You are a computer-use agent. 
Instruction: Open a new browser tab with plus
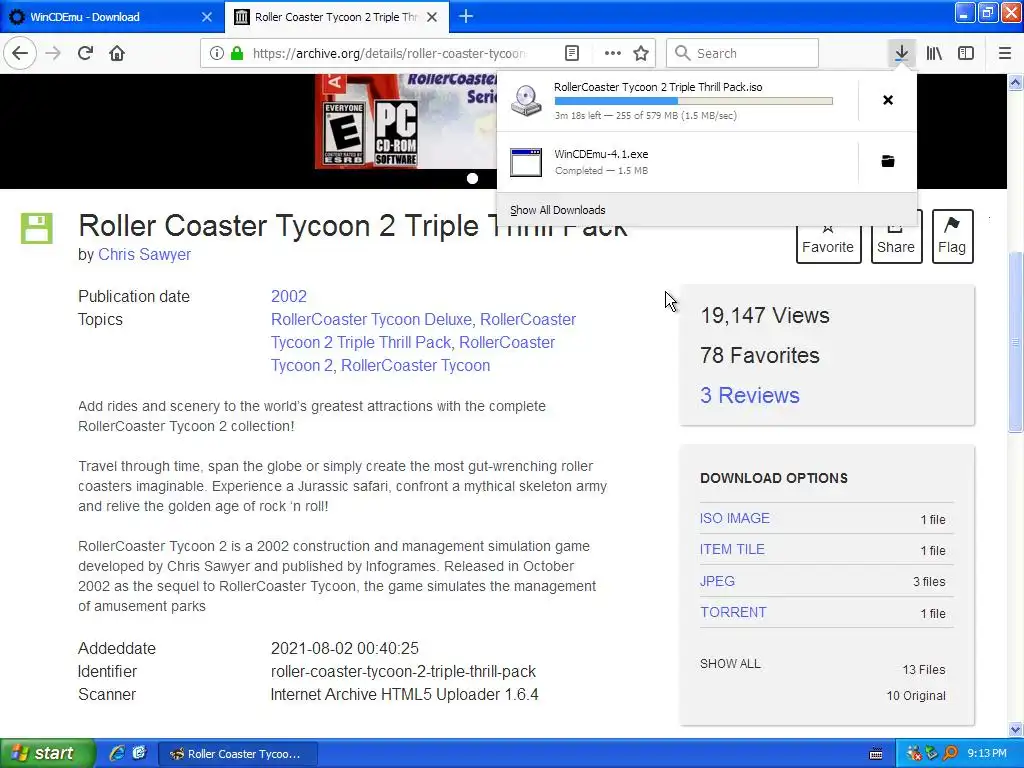(x=466, y=16)
